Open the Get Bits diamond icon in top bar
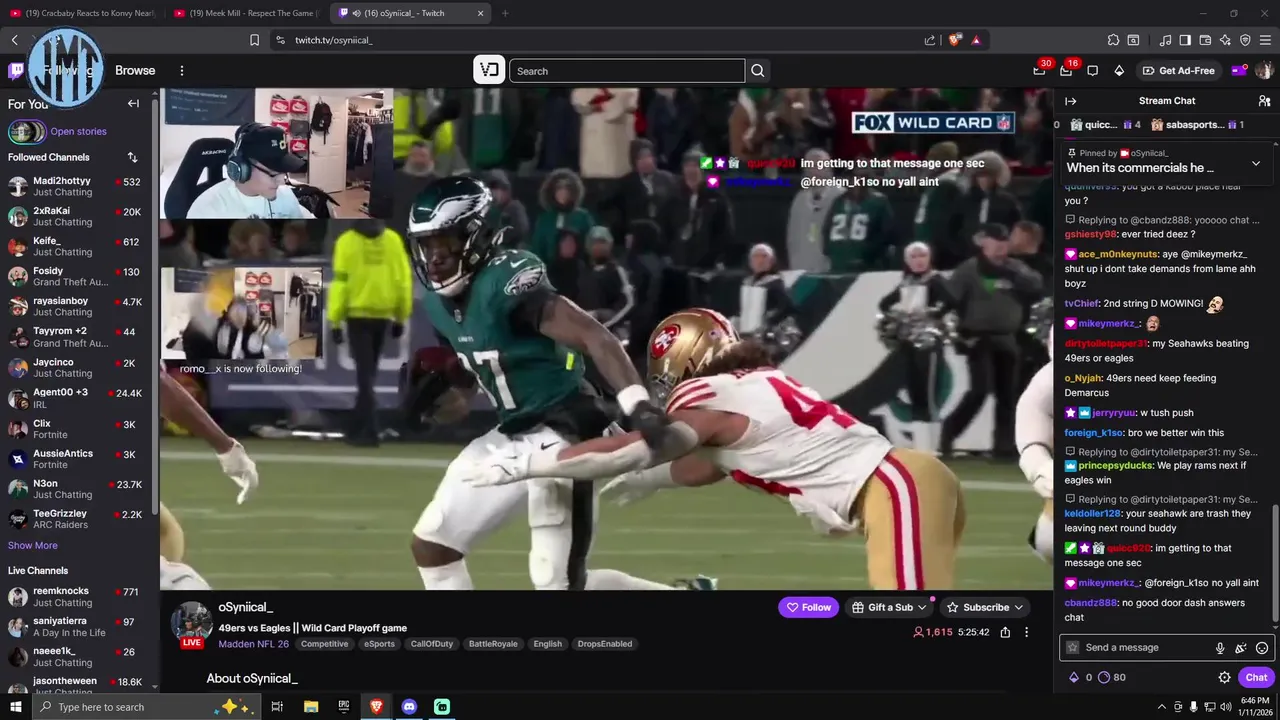1280x720 pixels. pyautogui.click(x=1119, y=71)
